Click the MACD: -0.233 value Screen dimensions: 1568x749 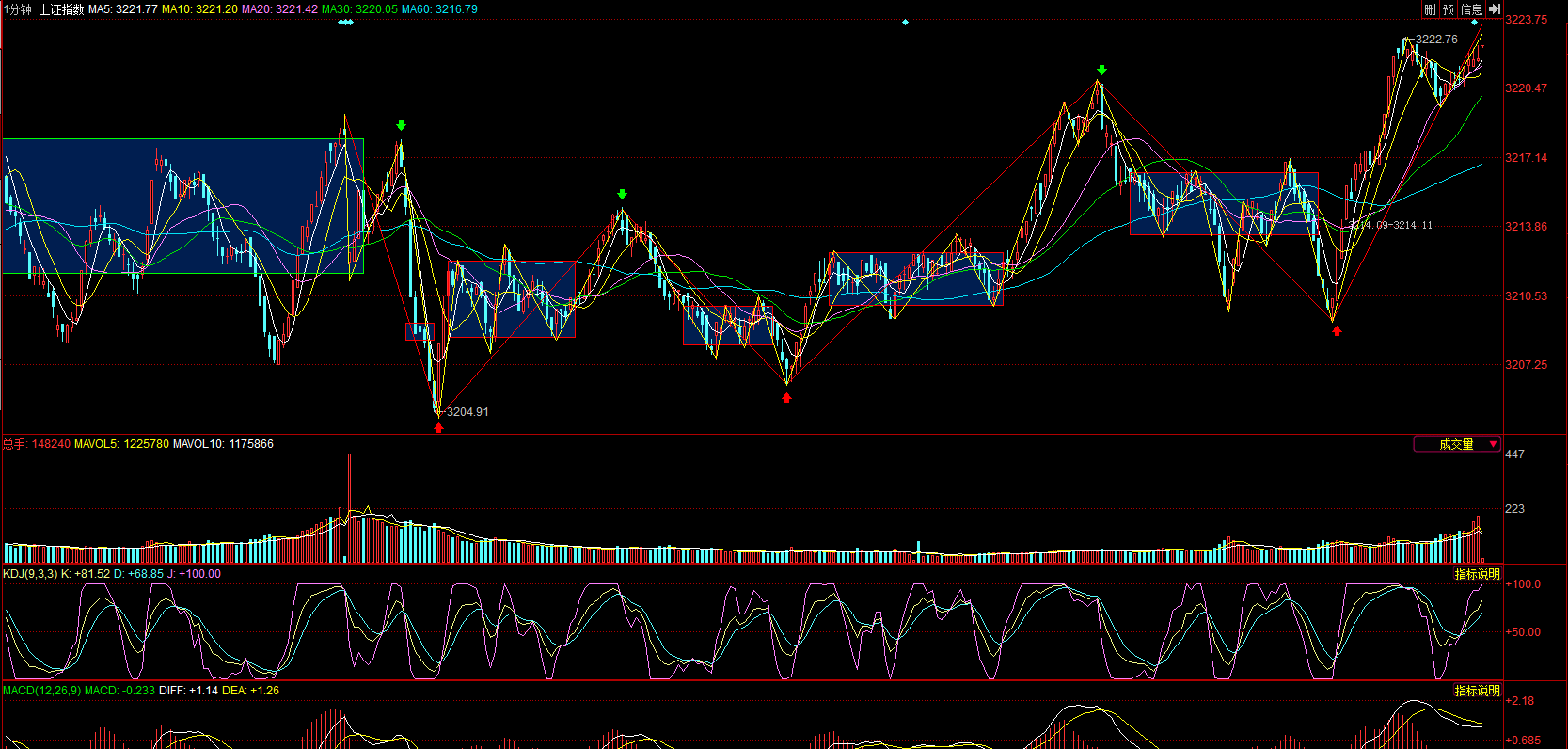coord(119,691)
